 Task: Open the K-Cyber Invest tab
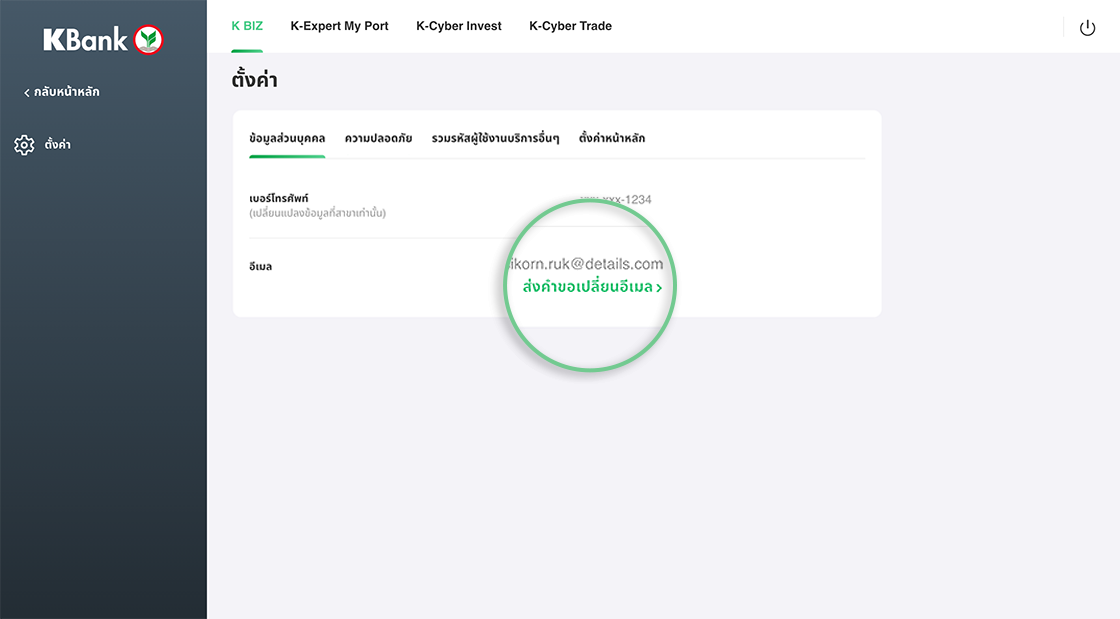[459, 26]
